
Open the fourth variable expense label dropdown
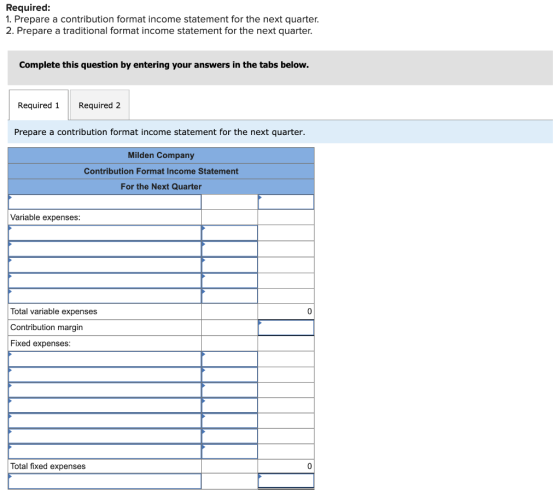point(105,280)
